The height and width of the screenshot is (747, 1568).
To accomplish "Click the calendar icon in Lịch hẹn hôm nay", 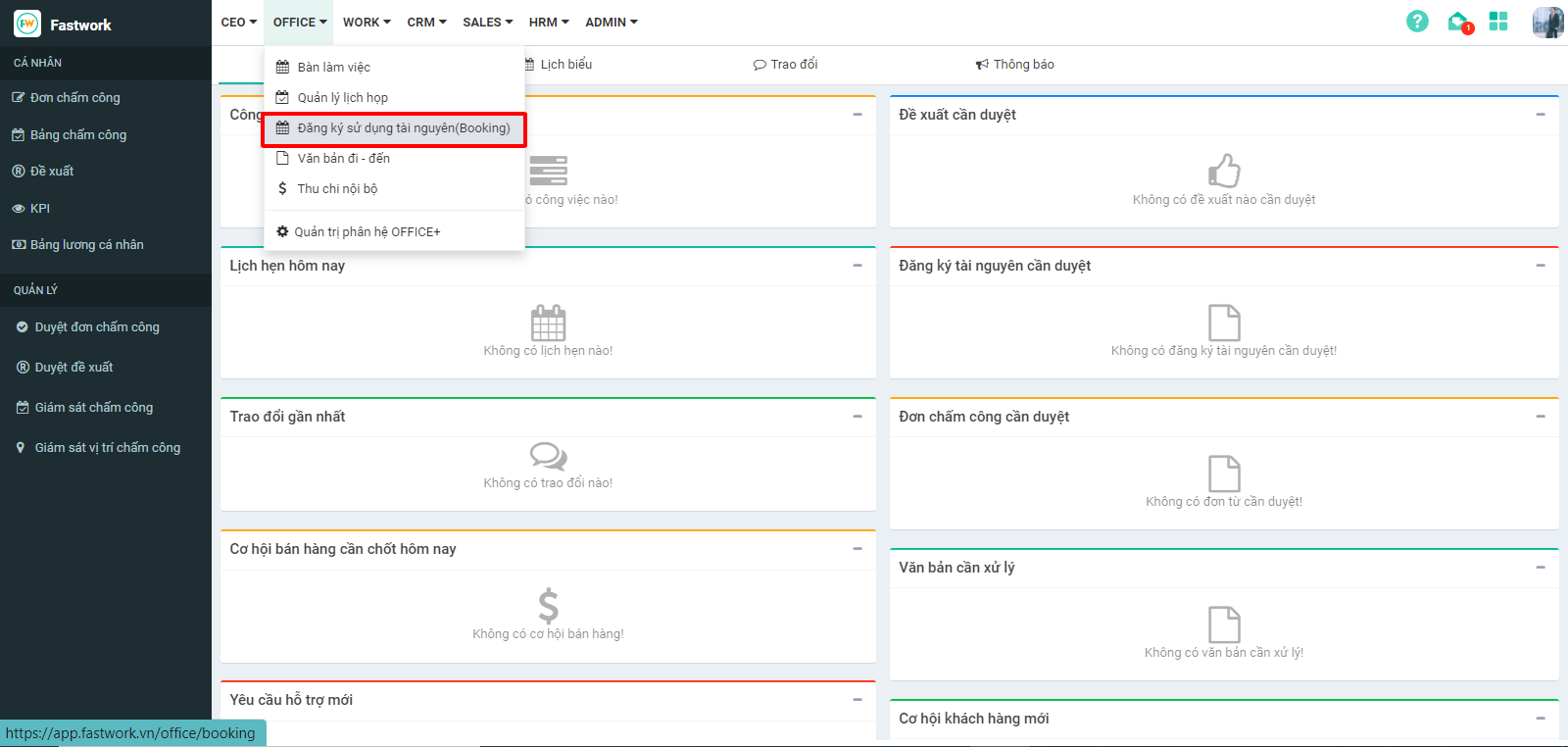I will pyautogui.click(x=548, y=323).
